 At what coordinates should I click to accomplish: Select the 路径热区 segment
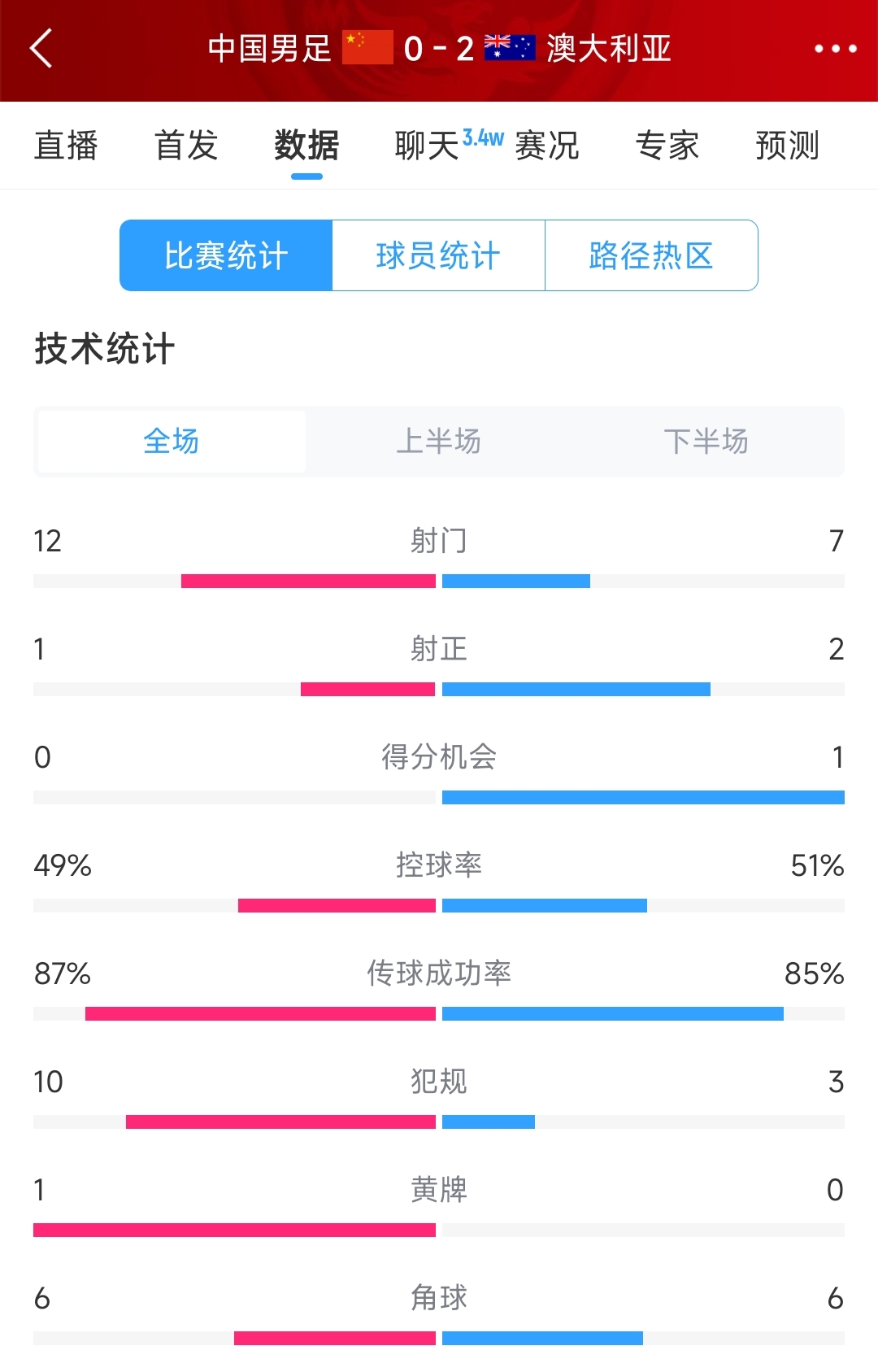[x=650, y=255]
